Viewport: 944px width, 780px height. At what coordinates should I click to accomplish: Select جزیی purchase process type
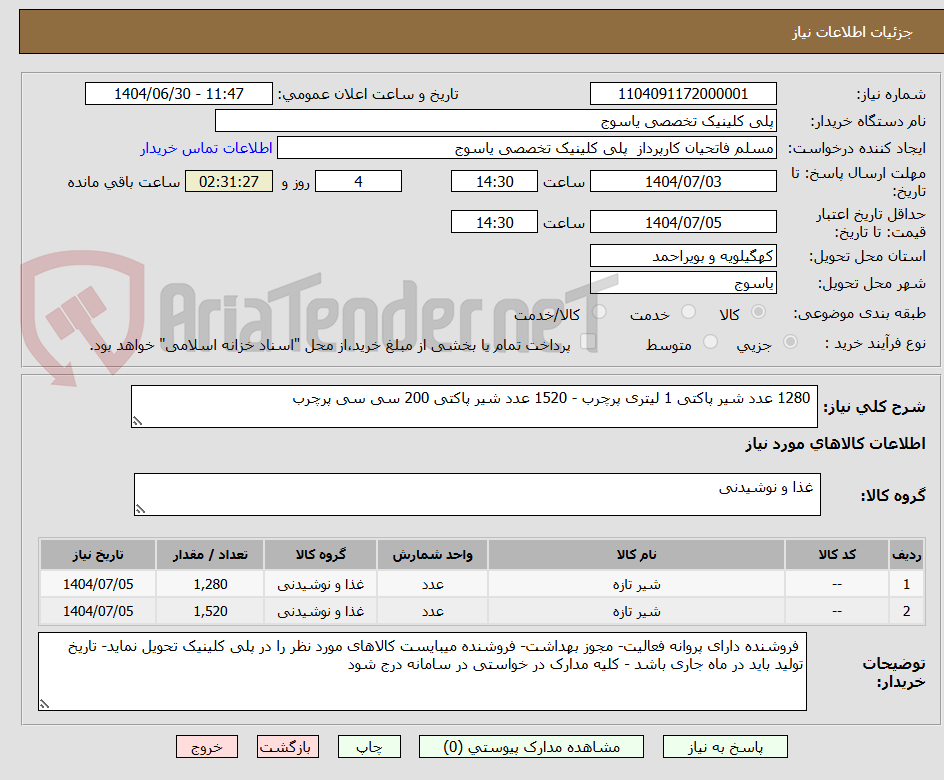790,340
